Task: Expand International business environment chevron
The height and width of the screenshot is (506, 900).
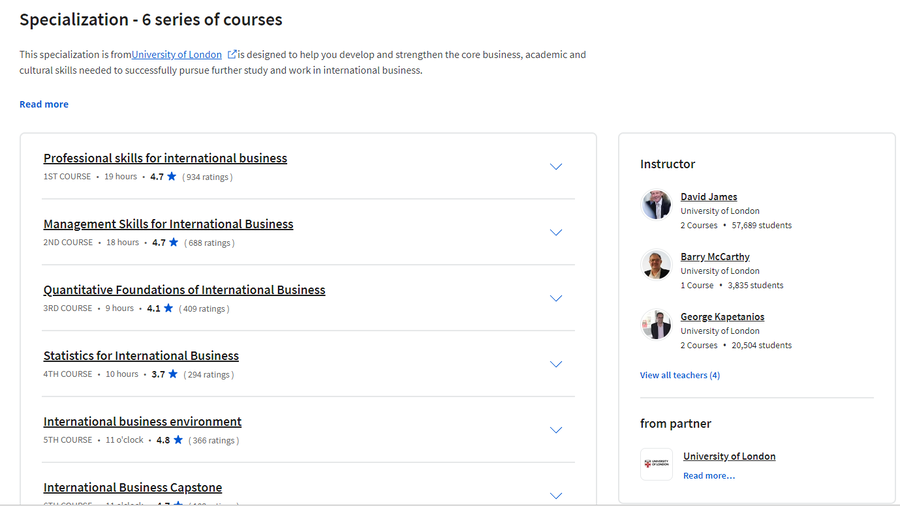Action: click(x=556, y=430)
